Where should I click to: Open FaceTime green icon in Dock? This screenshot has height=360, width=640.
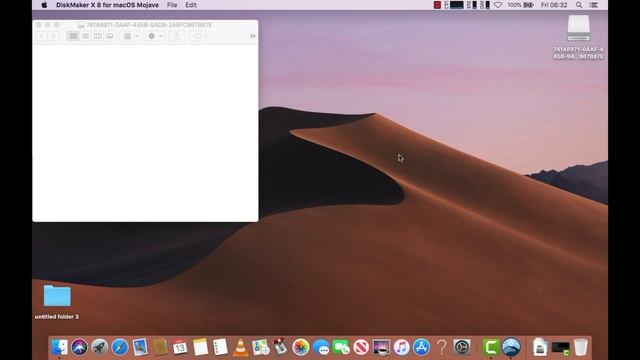[341, 347]
